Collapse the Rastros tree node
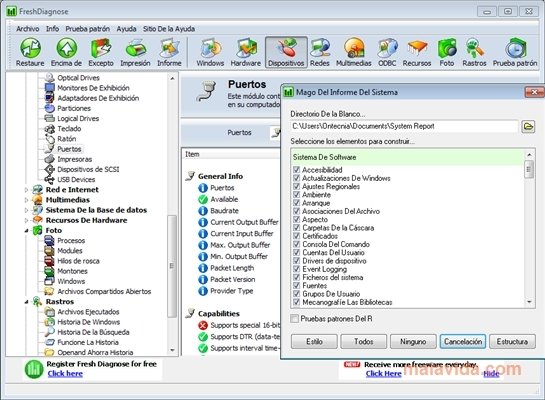The width and height of the screenshot is (545, 400). (26, 302)
